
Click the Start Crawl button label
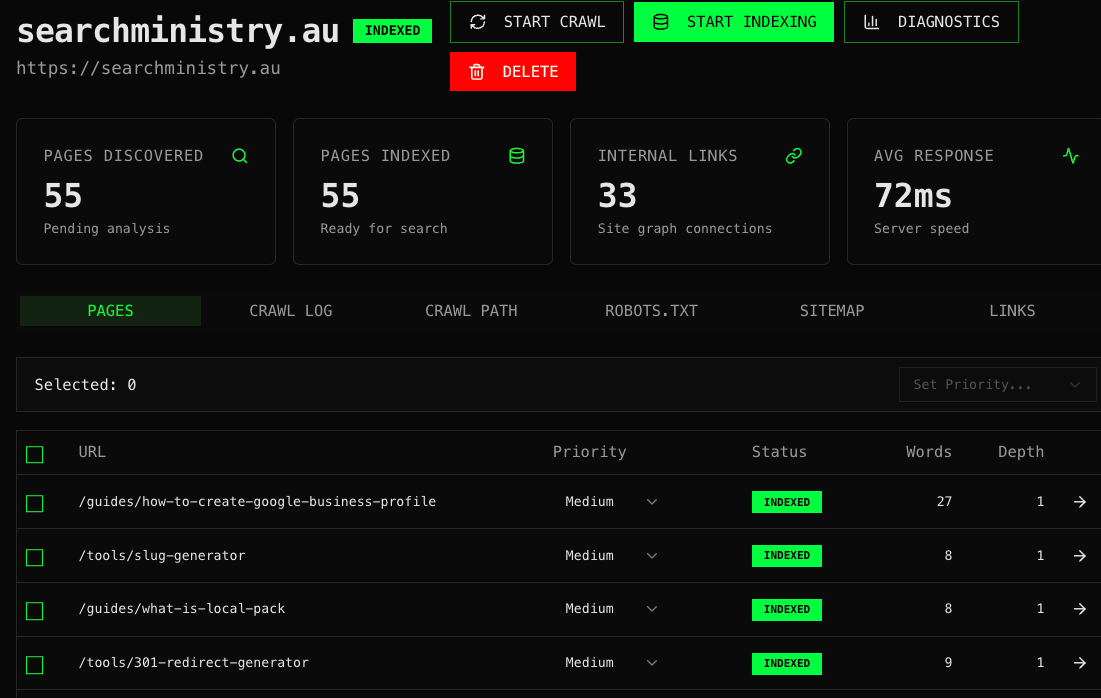point(554,22)
